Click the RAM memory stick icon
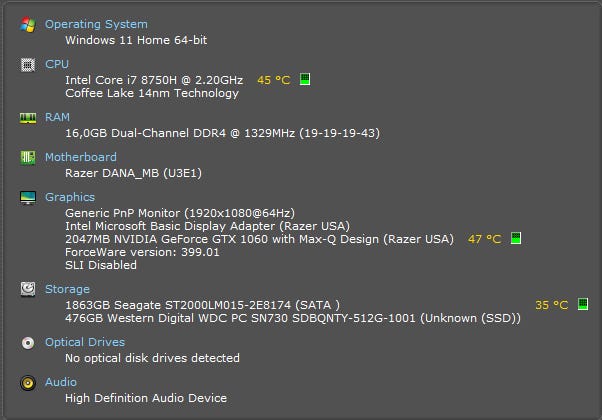Viewport: 602px width, 420px height. point(28,117)
